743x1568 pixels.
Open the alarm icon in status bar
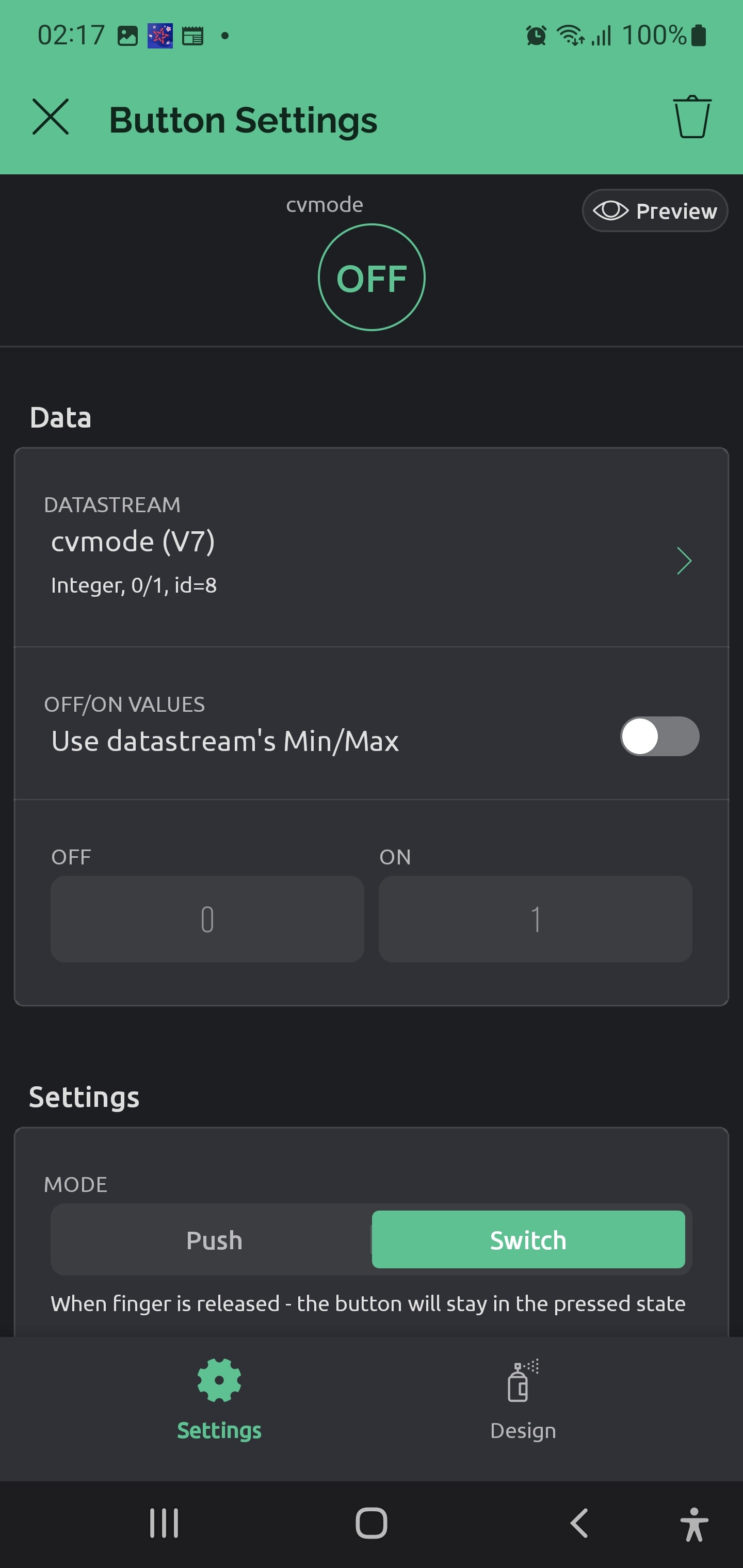click(536, 35)
